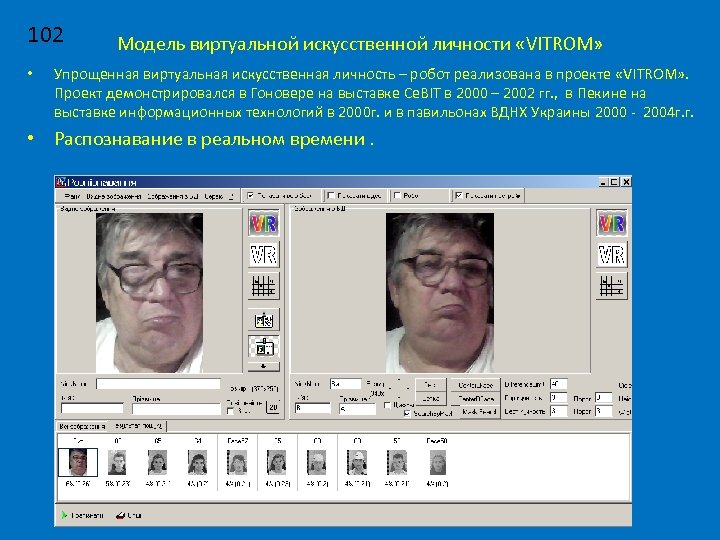Viewport: 720px width, 540px height.
Task: Click the checkered-background icon above the small down arrow
Action: point(264,348)
